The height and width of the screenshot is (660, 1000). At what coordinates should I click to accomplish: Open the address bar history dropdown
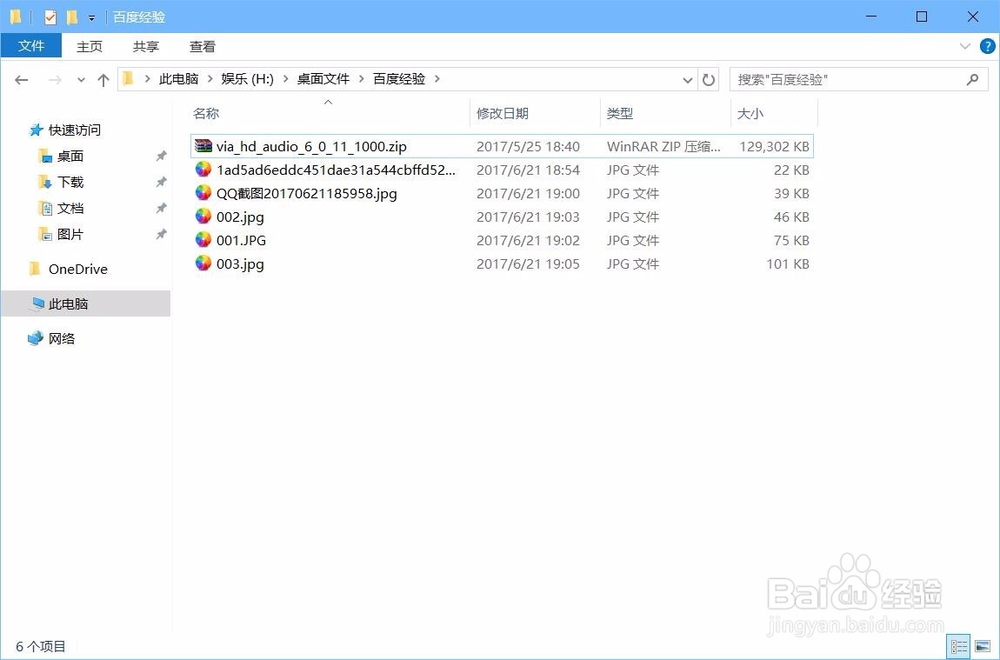(x=687, y=78)
